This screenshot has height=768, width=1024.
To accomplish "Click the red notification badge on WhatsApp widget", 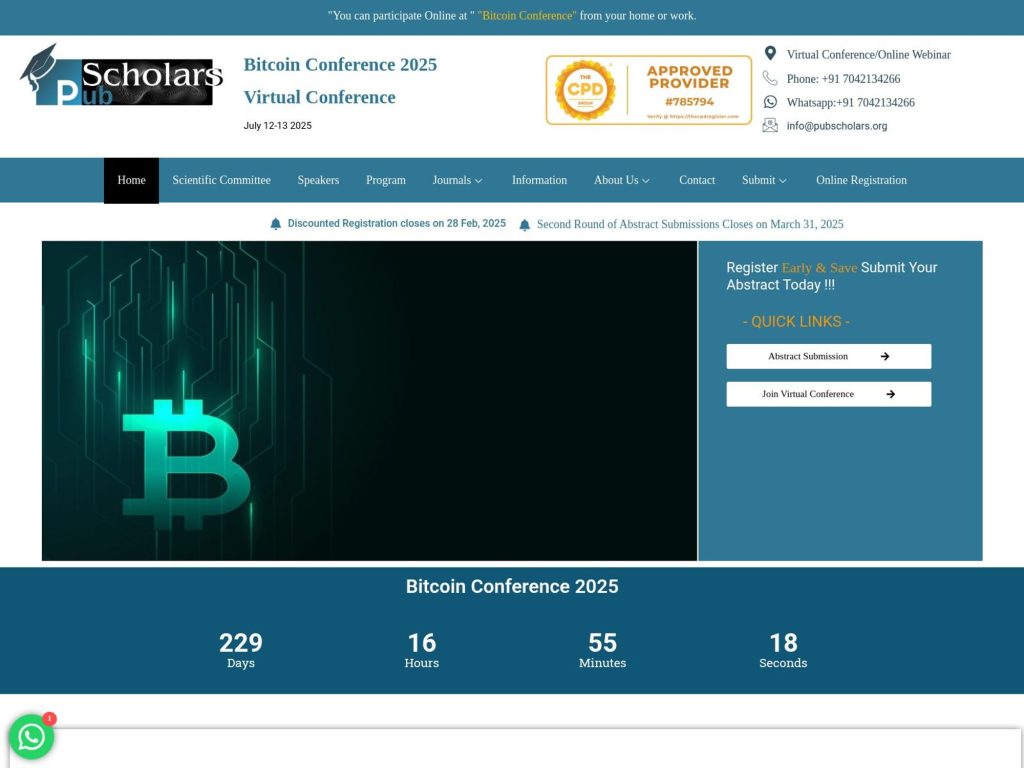I will pos(48,718).
